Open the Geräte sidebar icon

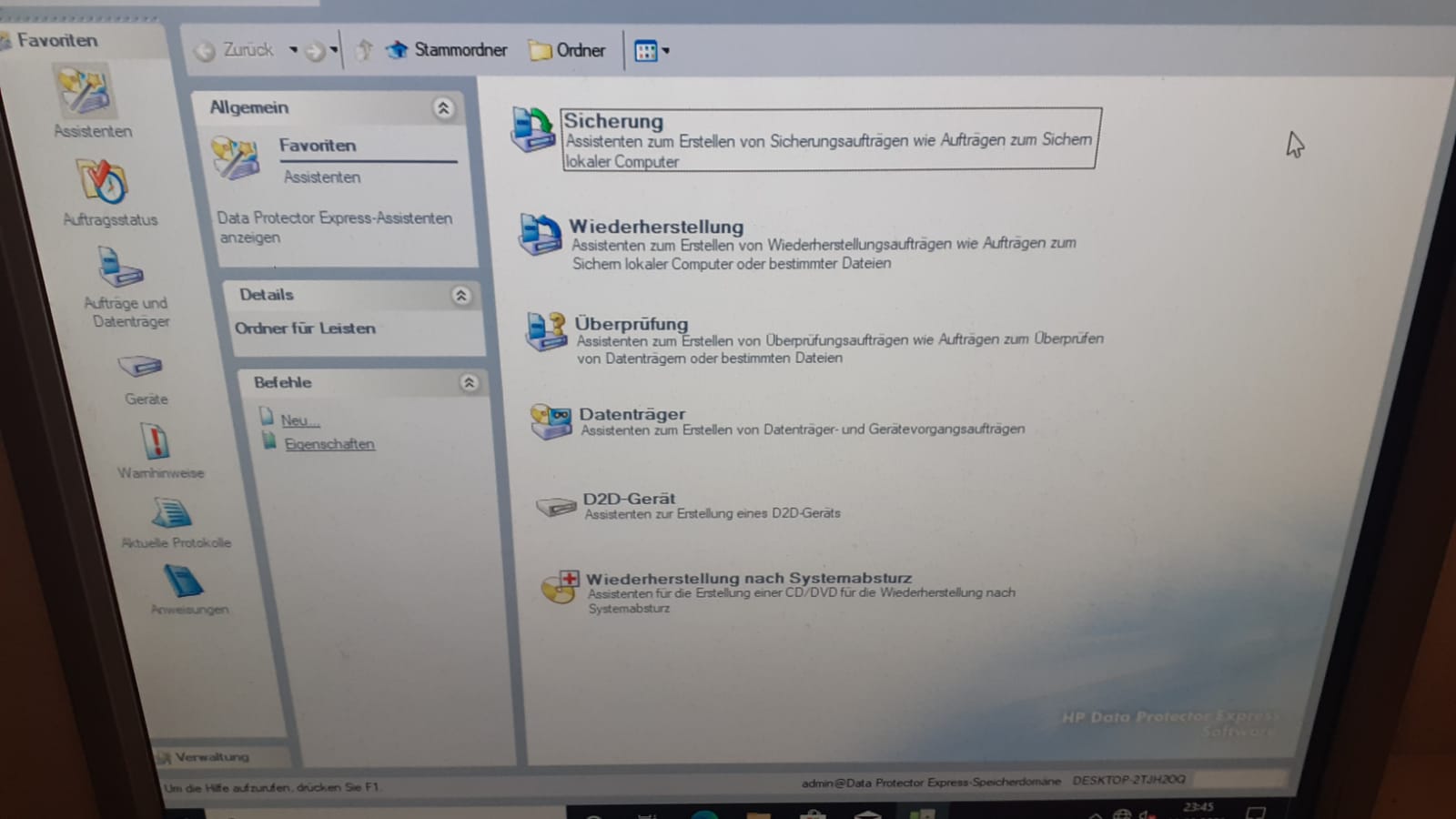[140, 367]
